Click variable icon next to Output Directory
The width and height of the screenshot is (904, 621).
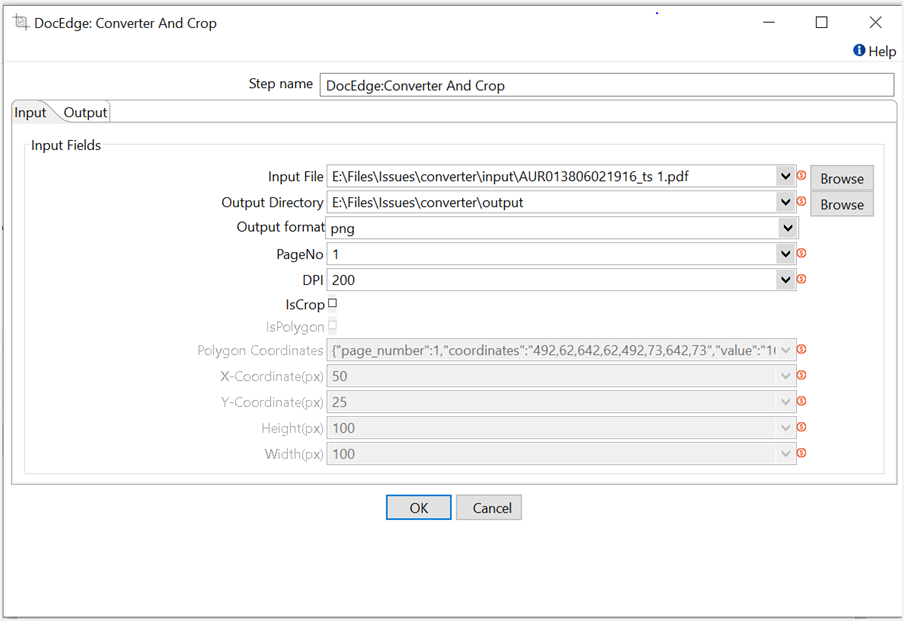tap(801, 202)
